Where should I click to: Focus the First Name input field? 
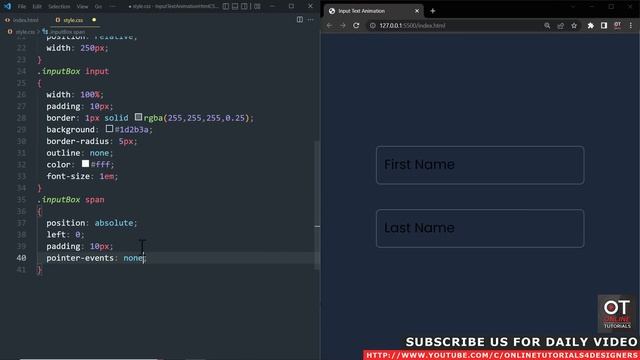tap(480, 165)
